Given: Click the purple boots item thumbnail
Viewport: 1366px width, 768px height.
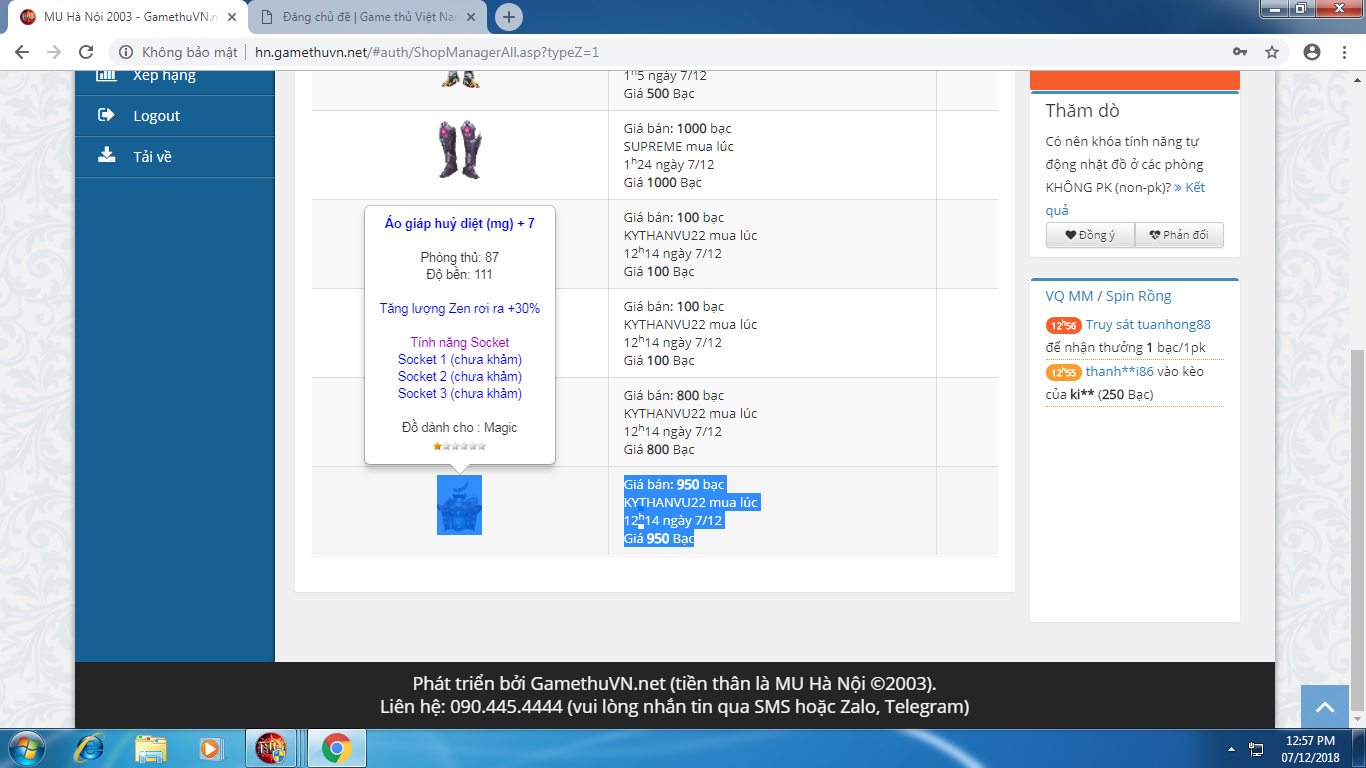Looking at the screenshot, I should tap(459, 150).
